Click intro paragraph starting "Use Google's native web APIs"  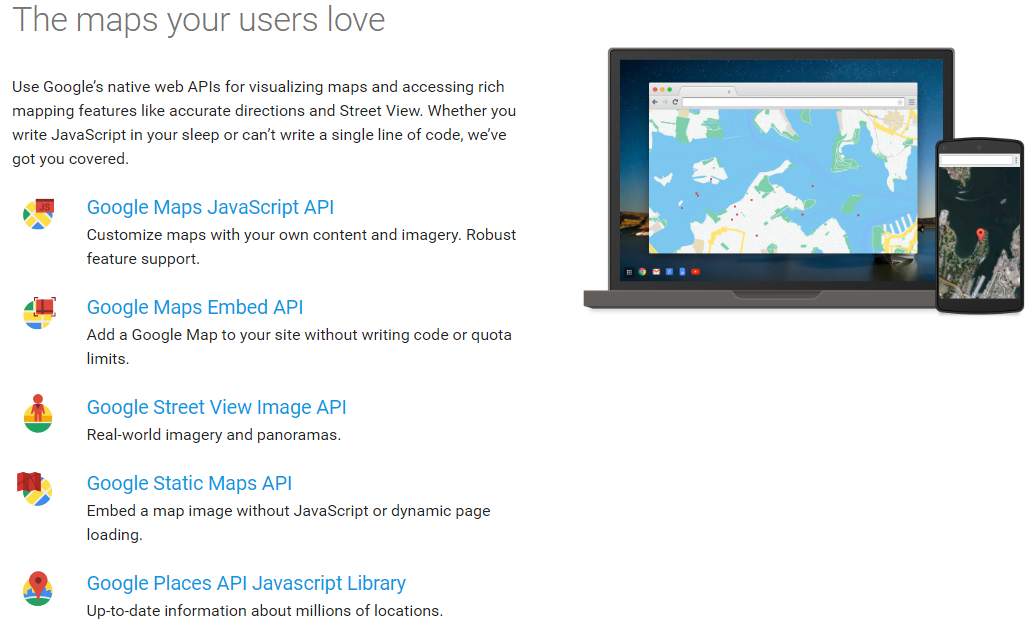(x=264, y=123)
